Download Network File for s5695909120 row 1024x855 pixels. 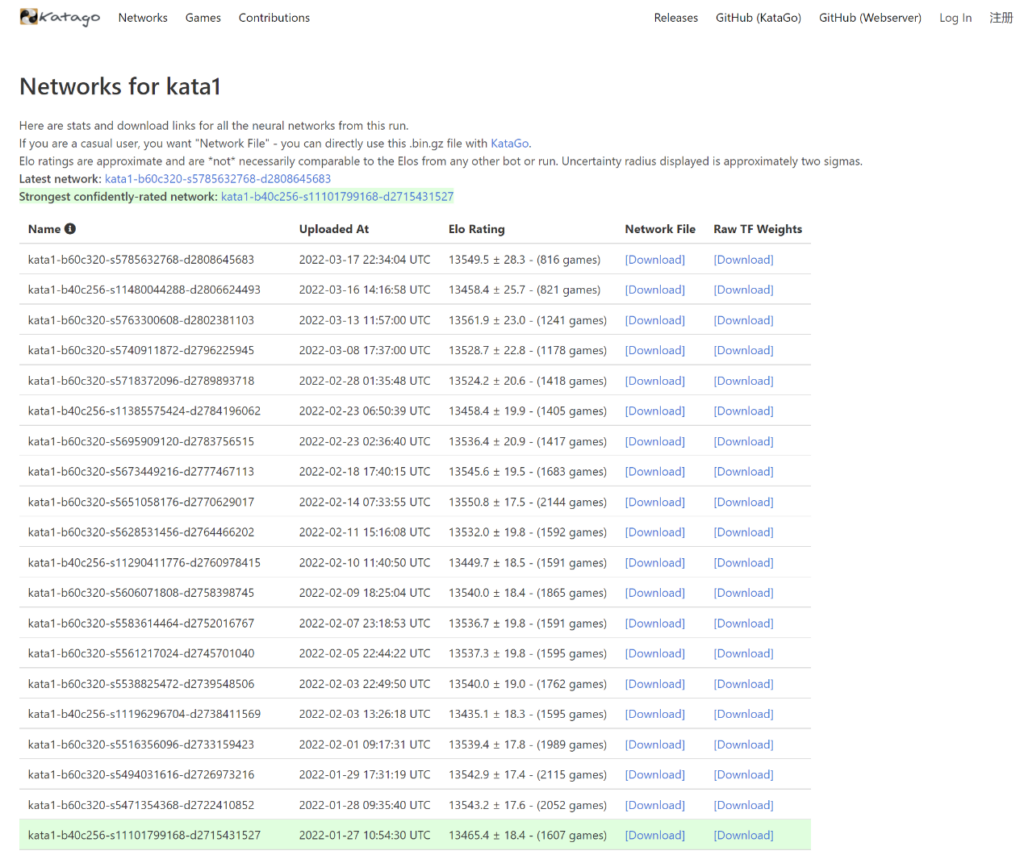click(x=655, y=442)
